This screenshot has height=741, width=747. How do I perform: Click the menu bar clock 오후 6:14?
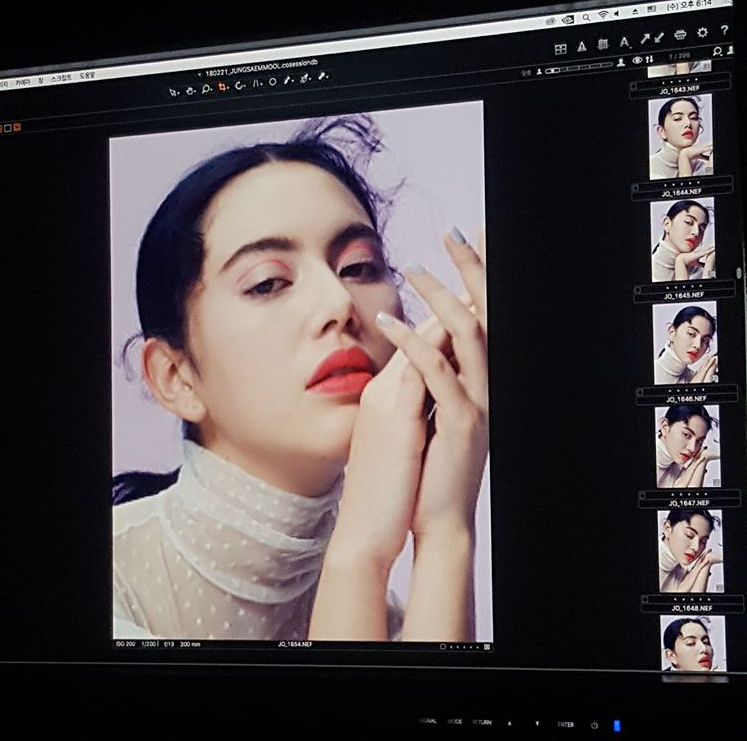(x=690, y=5)
